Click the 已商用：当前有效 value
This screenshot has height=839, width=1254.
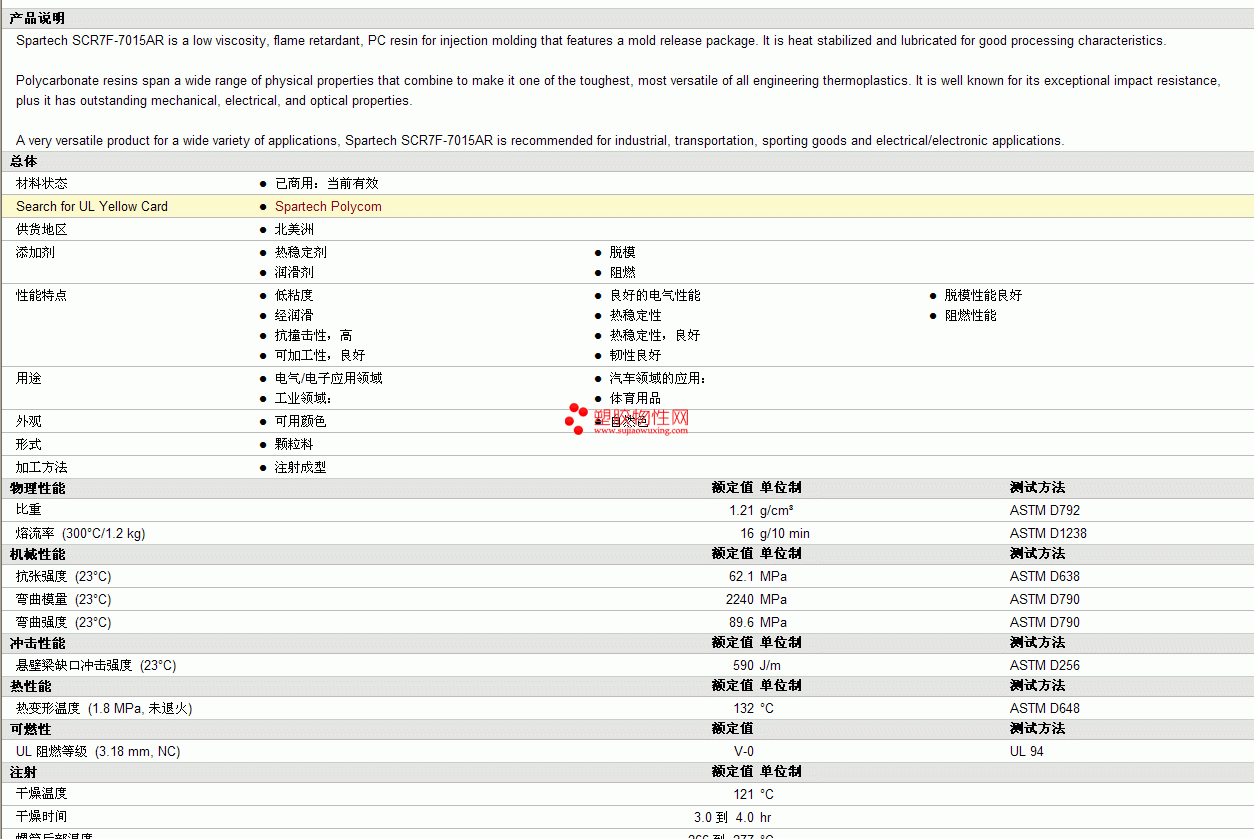pyautogui.click(x=327, y=183)
